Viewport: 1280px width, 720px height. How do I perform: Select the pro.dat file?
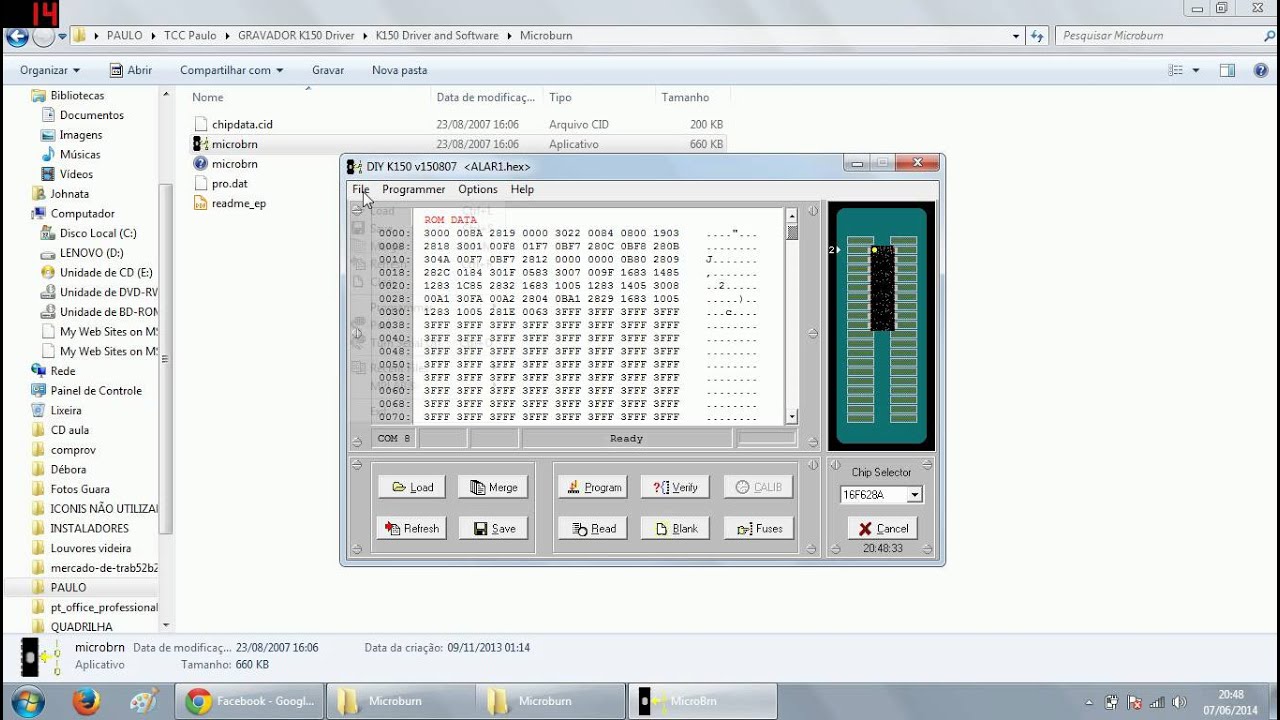229,183
